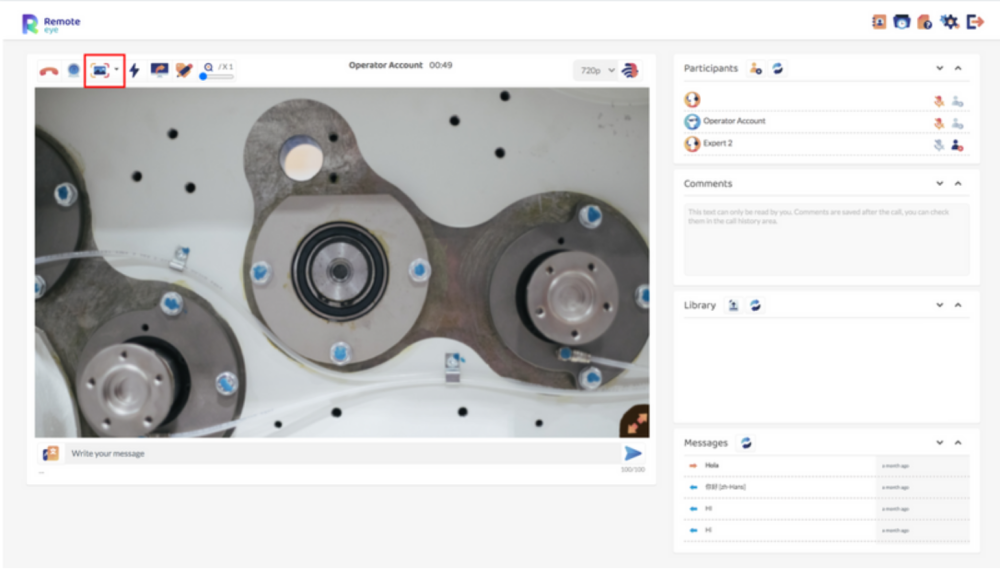Viewport: 1000px width, 574px height.
Task: Open the 720p video quality dropdown
Action: [596, 71]
